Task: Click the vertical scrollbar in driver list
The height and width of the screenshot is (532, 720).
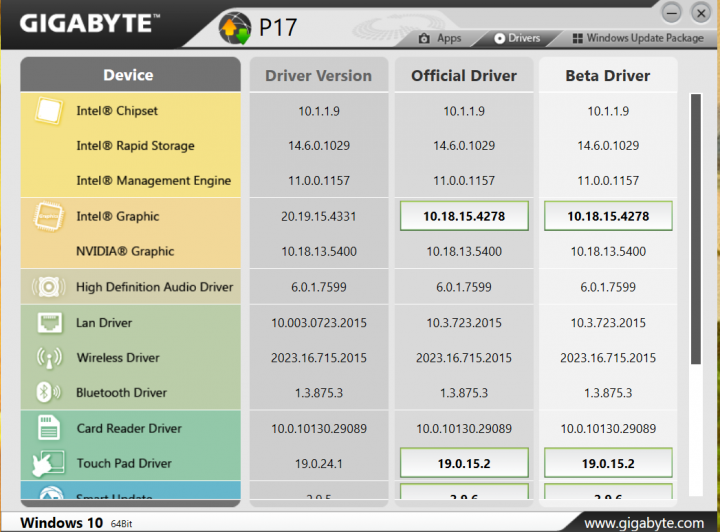Action: tap(696, 229)
